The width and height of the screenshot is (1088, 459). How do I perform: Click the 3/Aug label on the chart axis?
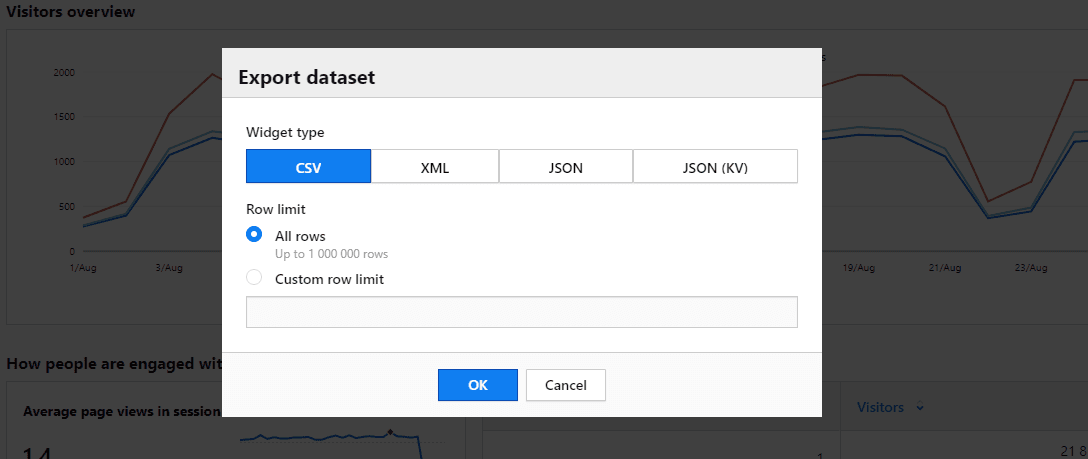point(169,268)
